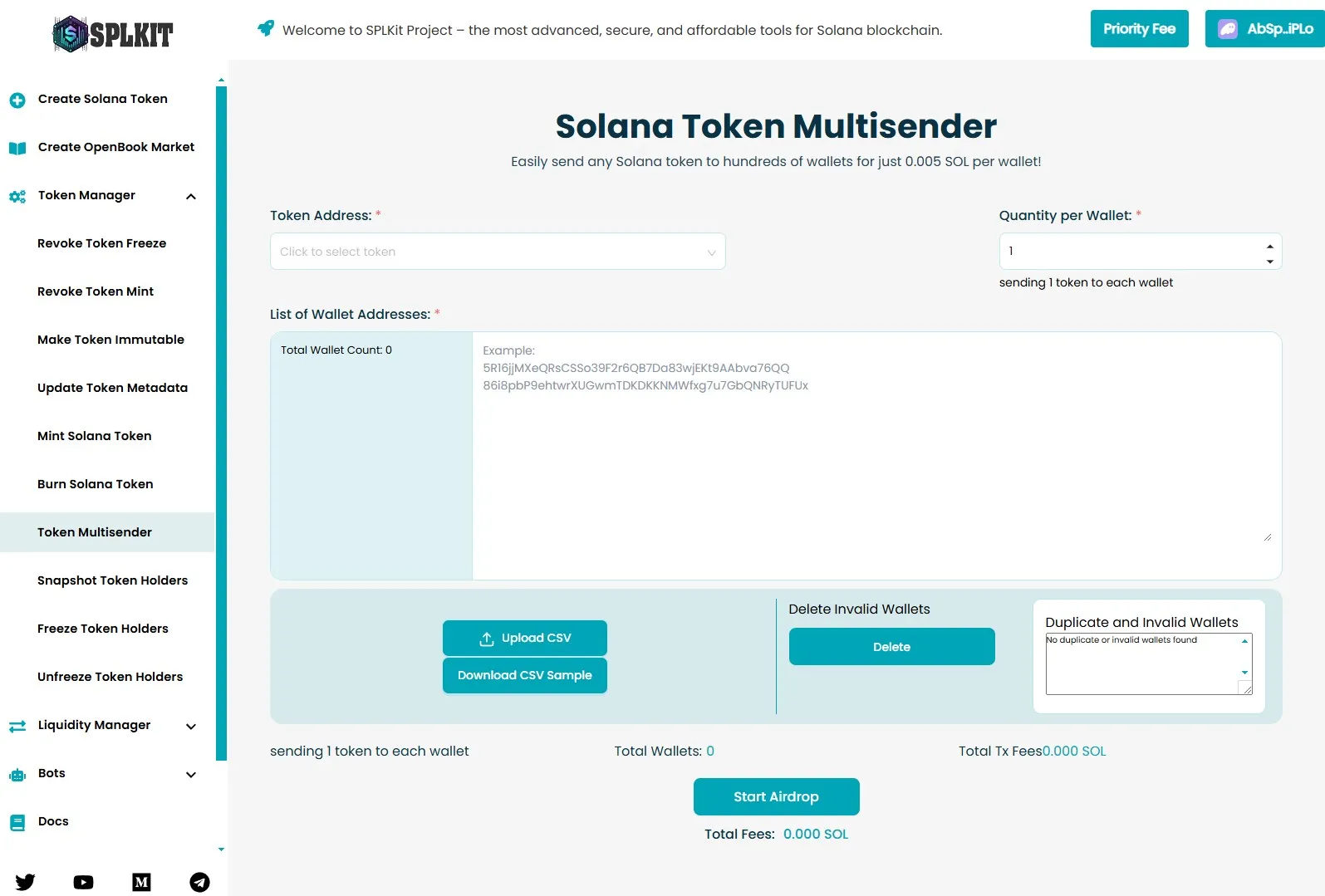This screenshot has height=896, width=1325.
Task: Click the wallet addresses text area
Action: tap(876, 455)
